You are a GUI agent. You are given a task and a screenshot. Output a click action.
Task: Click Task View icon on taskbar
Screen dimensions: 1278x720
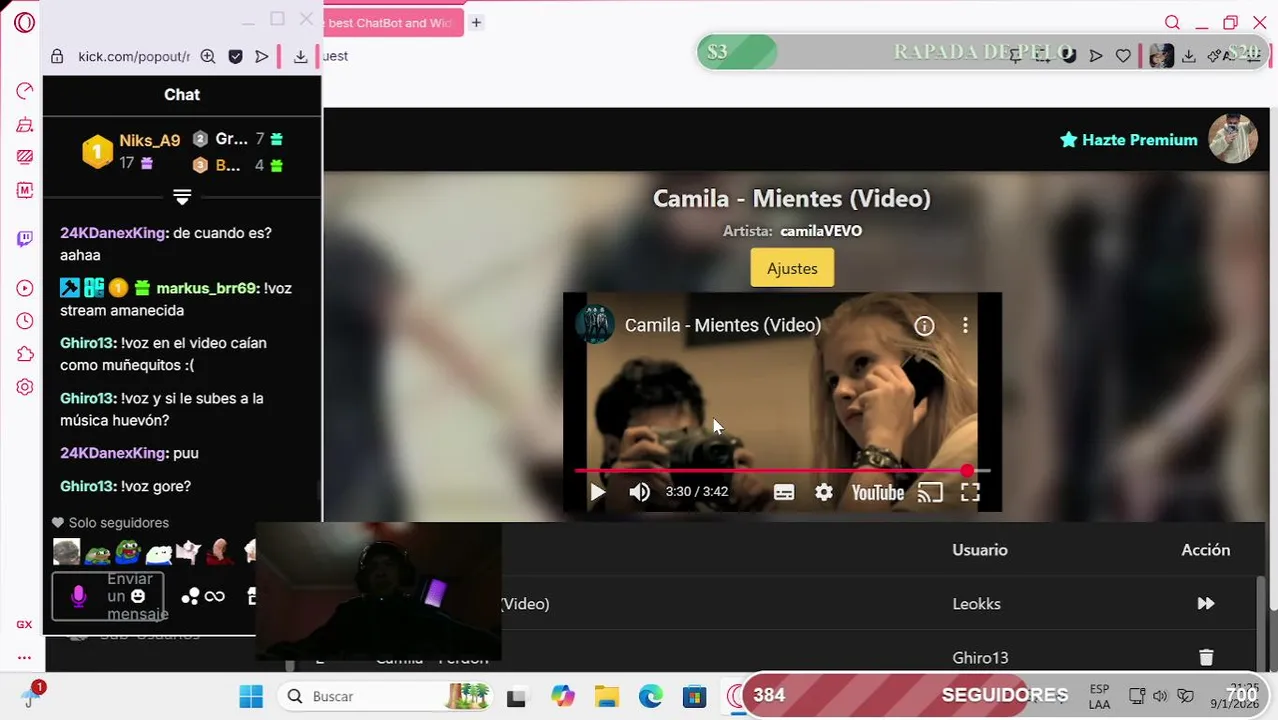516,697
